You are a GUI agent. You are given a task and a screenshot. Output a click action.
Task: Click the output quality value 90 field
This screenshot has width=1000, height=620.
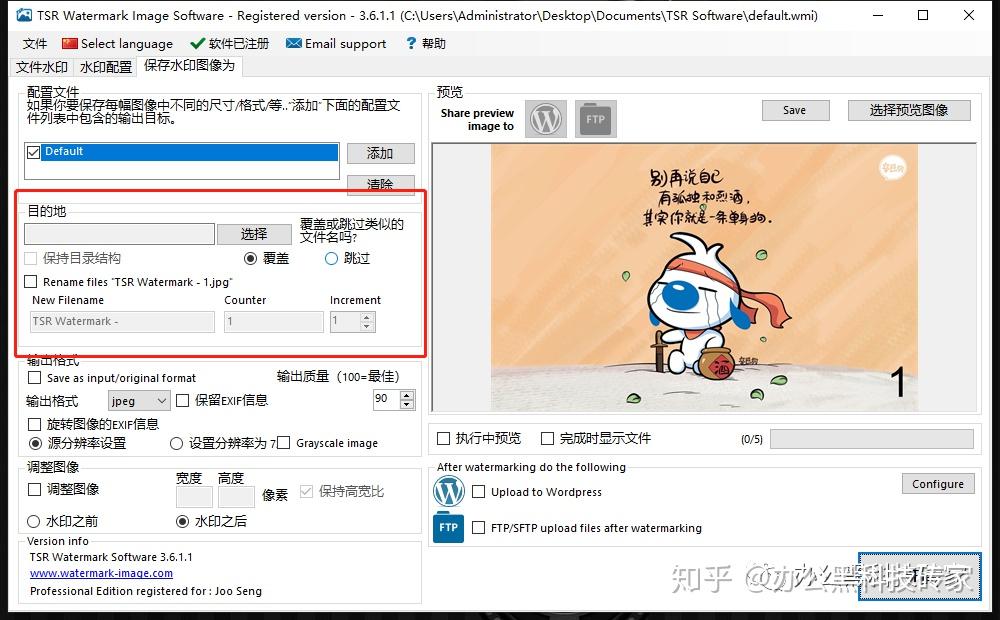[x=386, y=399]
